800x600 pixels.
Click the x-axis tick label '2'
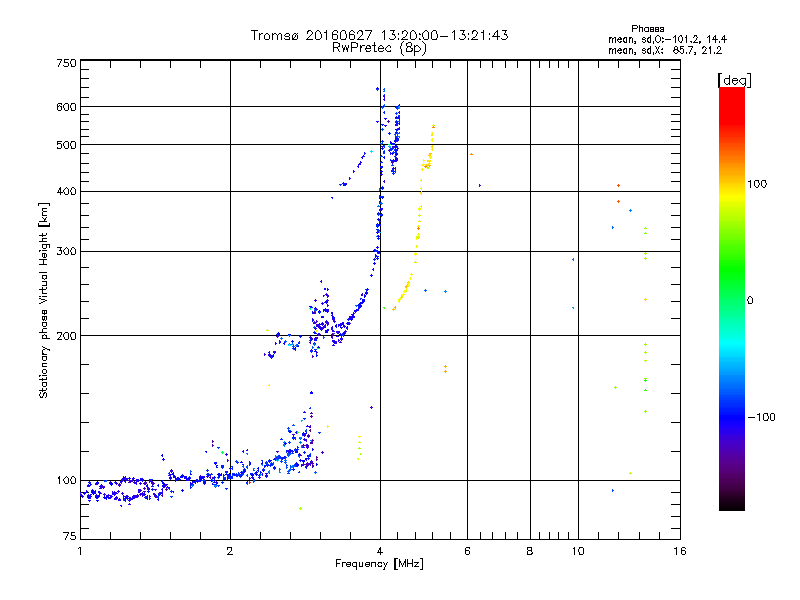pyautogui.click(x=230, y=551)
